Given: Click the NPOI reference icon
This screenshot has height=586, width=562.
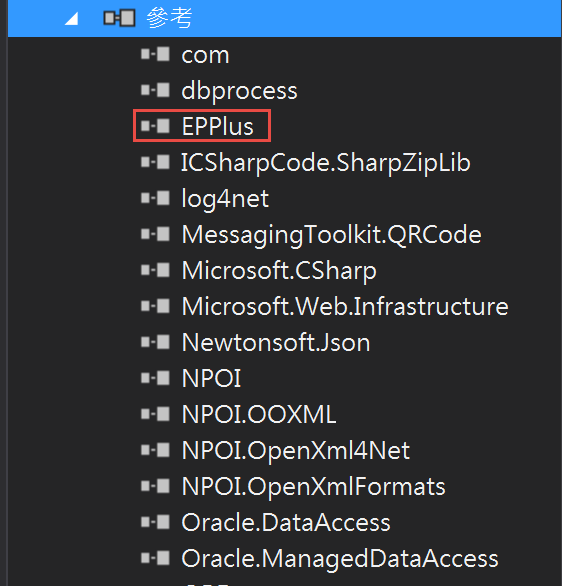Looking at the screenshot, I should point(155,378).
